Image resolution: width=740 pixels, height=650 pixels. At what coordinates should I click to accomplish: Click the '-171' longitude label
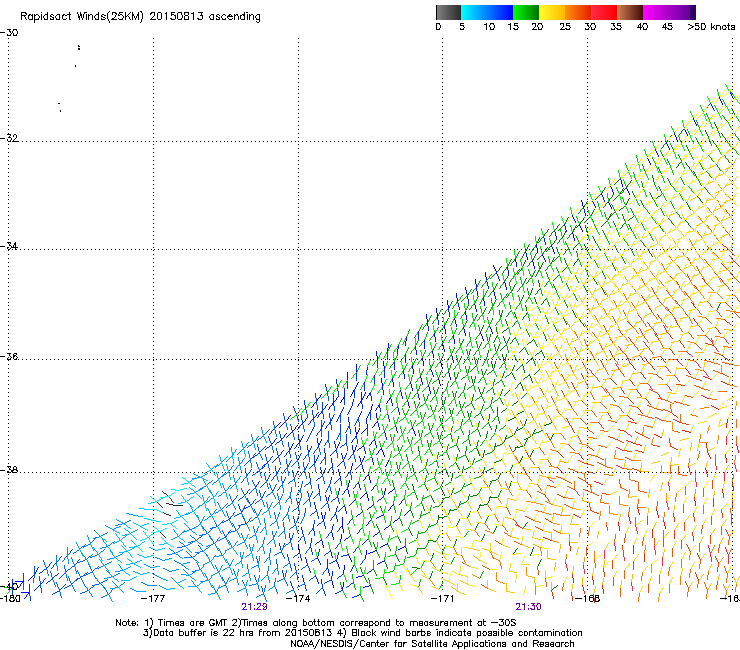pyautogui.click(x=442, y=599)
